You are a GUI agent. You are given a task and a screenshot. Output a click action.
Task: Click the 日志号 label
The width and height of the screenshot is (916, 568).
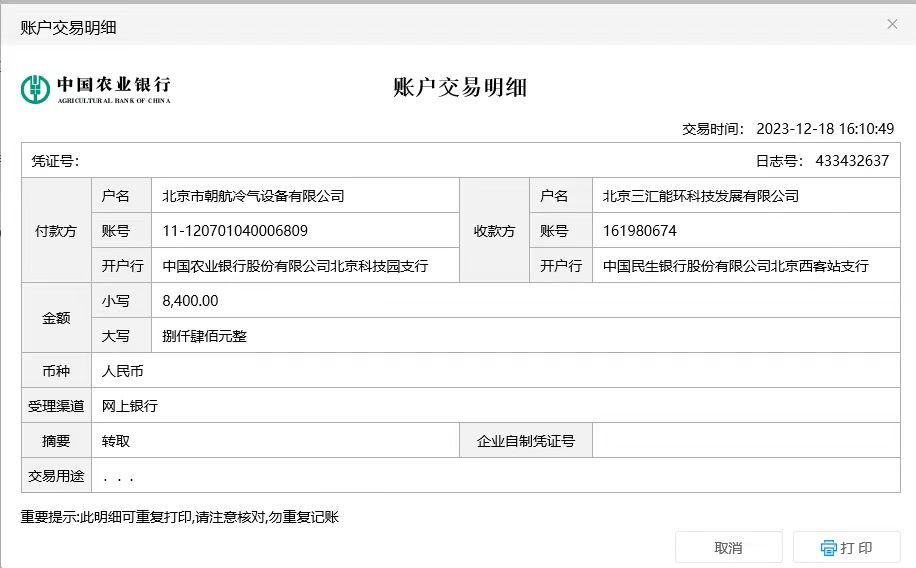[x=779, y=161]
